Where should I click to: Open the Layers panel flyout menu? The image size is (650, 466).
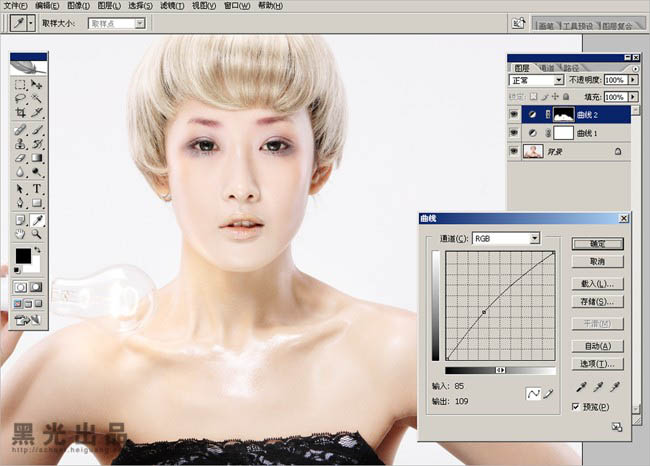[635, 68]
